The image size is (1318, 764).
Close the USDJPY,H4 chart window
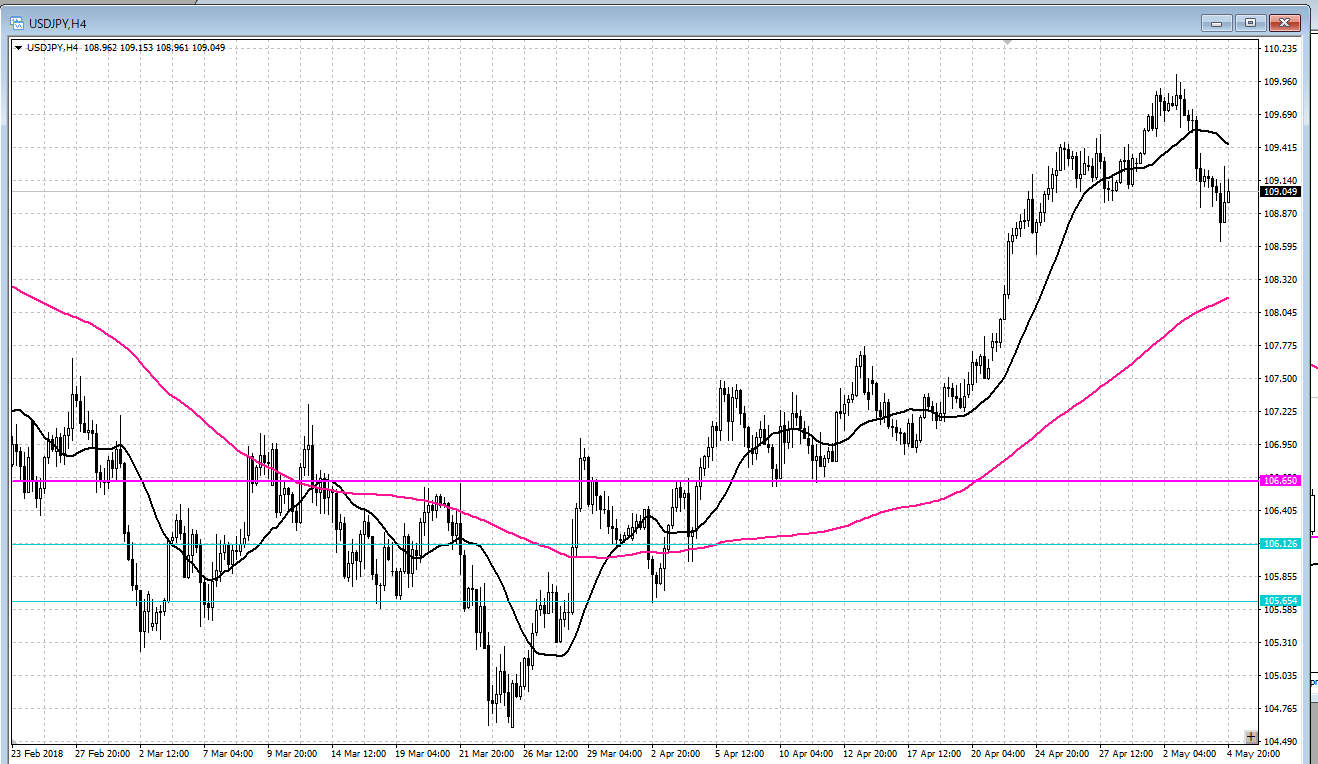pyautogui.click(x=1283, y=22)
